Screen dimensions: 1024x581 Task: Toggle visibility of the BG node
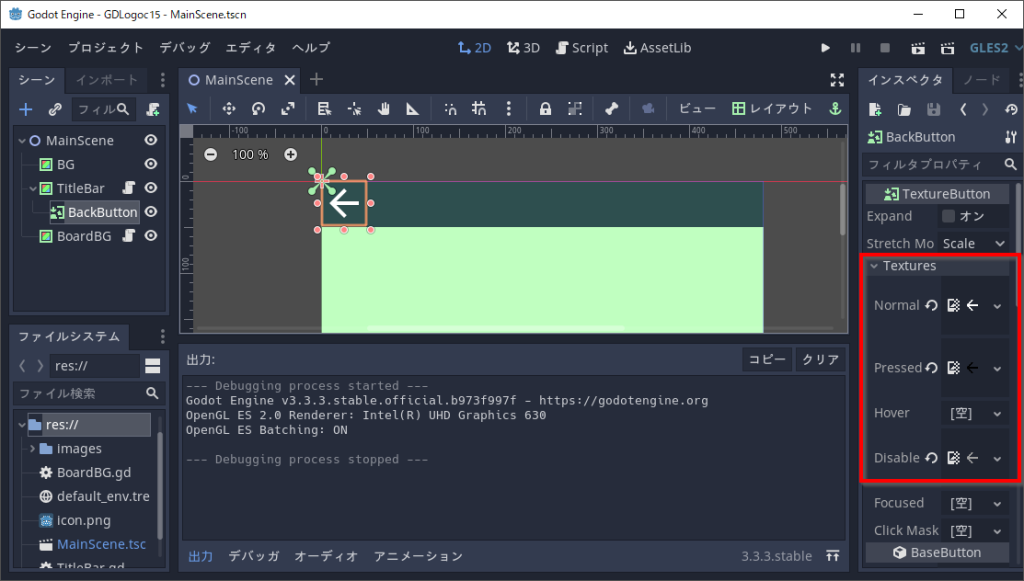click(151, 164)
